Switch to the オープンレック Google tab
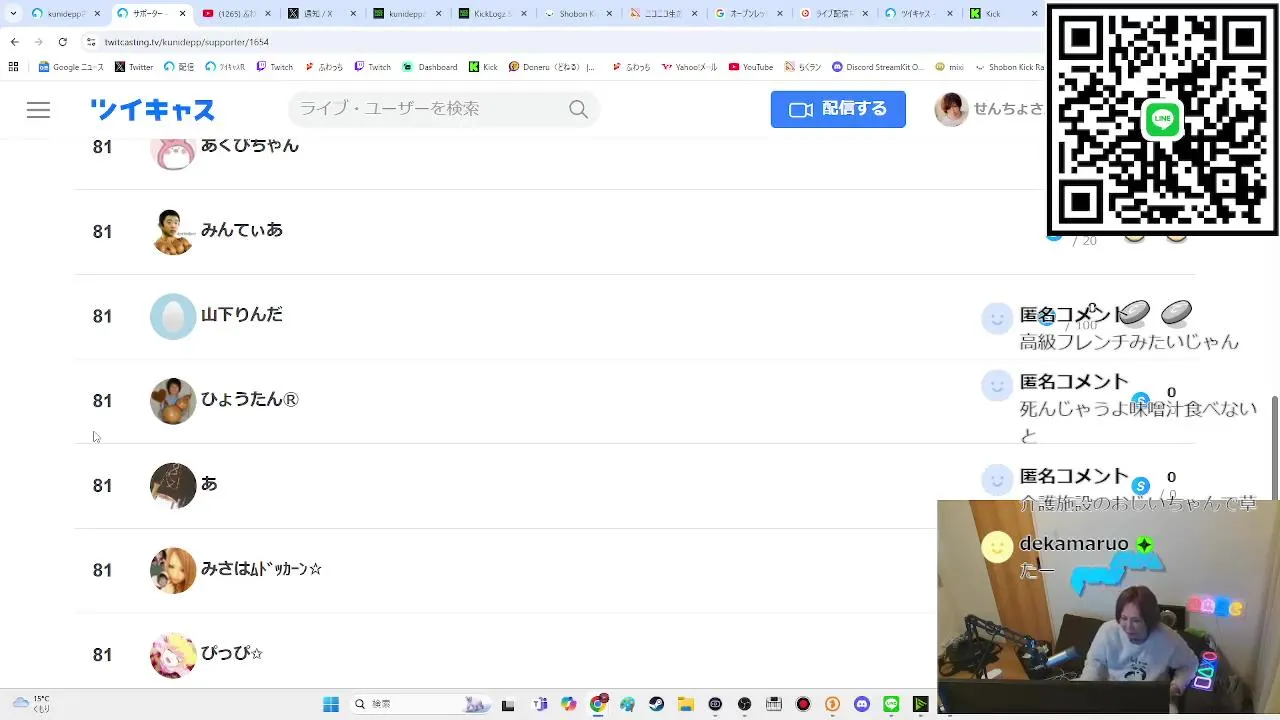 click(x=747, y=14)
